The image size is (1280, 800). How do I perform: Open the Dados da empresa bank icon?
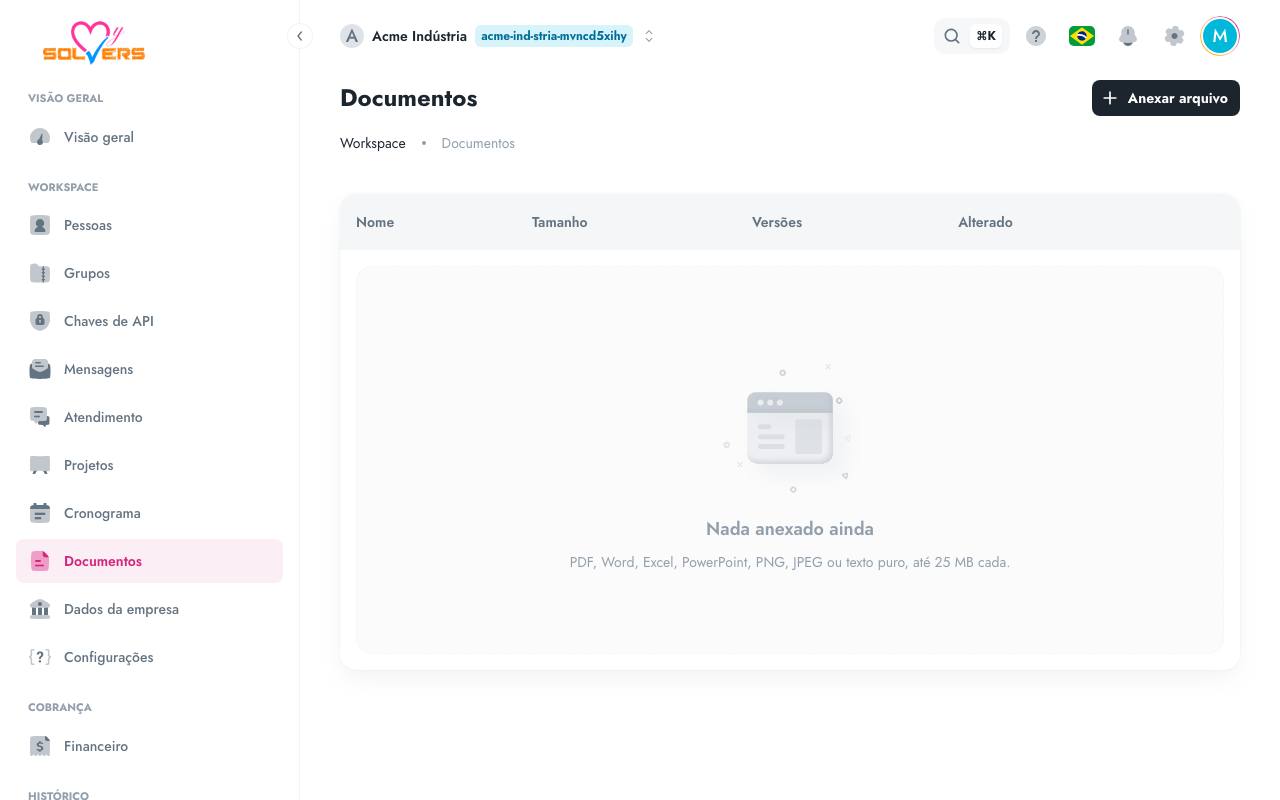40,609
